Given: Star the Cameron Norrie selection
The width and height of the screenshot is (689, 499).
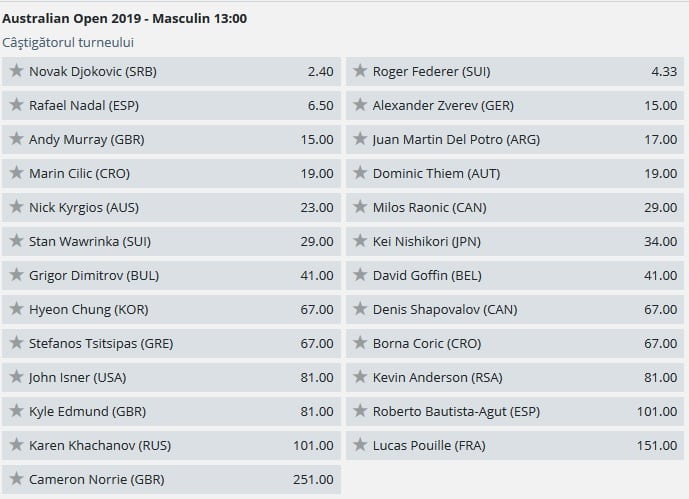Looking at the screenshot, I should 16,479.
